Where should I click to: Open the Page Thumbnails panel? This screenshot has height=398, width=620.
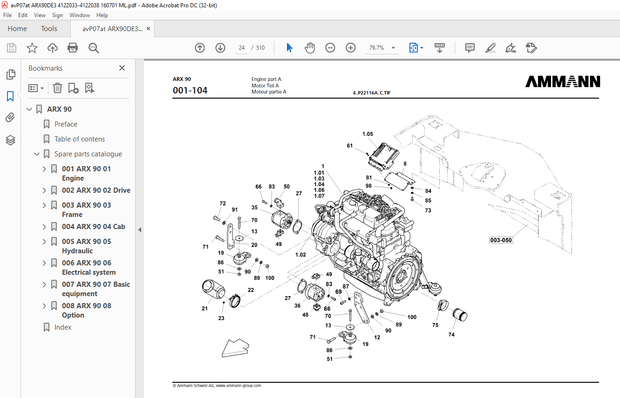[x=11, y=74]
